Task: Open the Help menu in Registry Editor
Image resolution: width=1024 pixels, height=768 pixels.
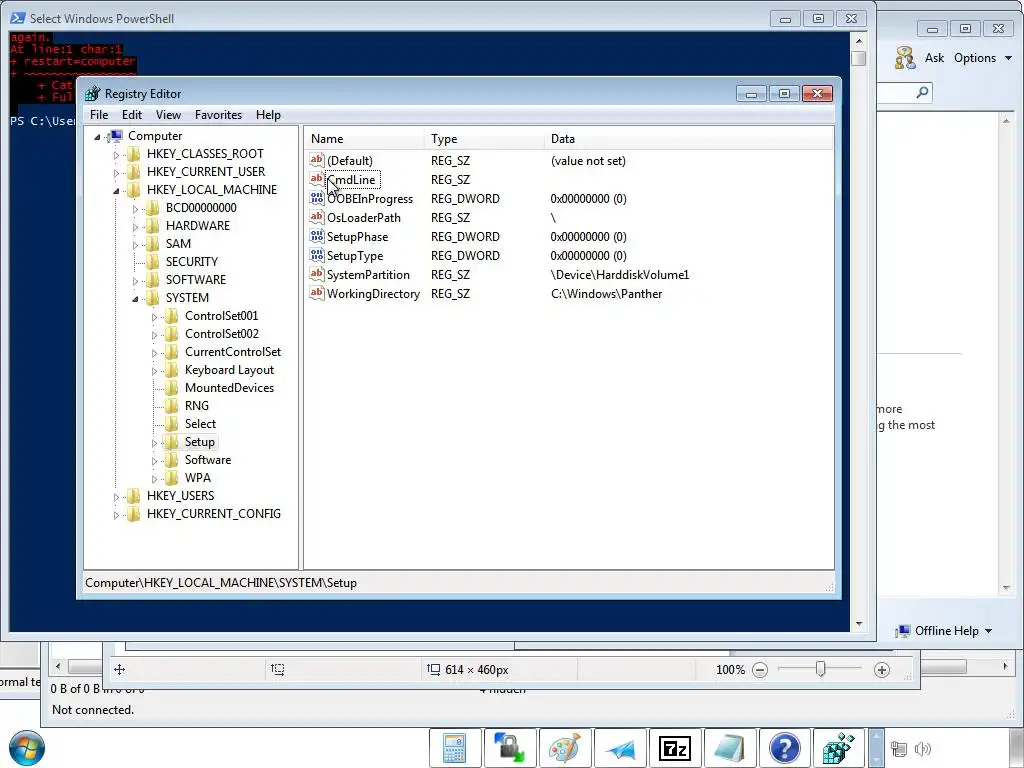Action: tap(268, 115)
